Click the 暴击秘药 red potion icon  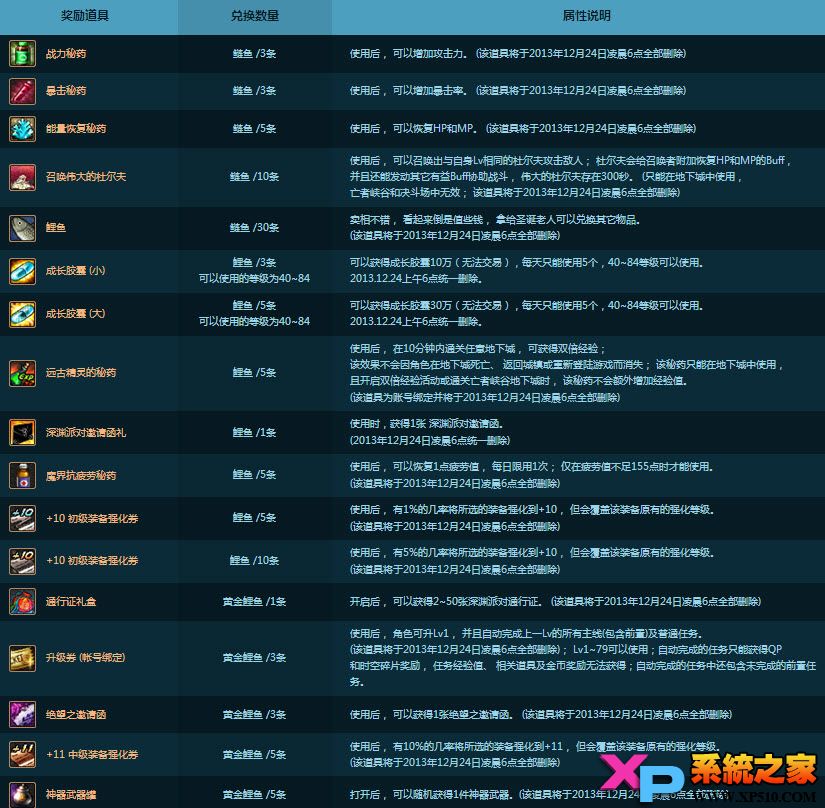tap(22, 90)
